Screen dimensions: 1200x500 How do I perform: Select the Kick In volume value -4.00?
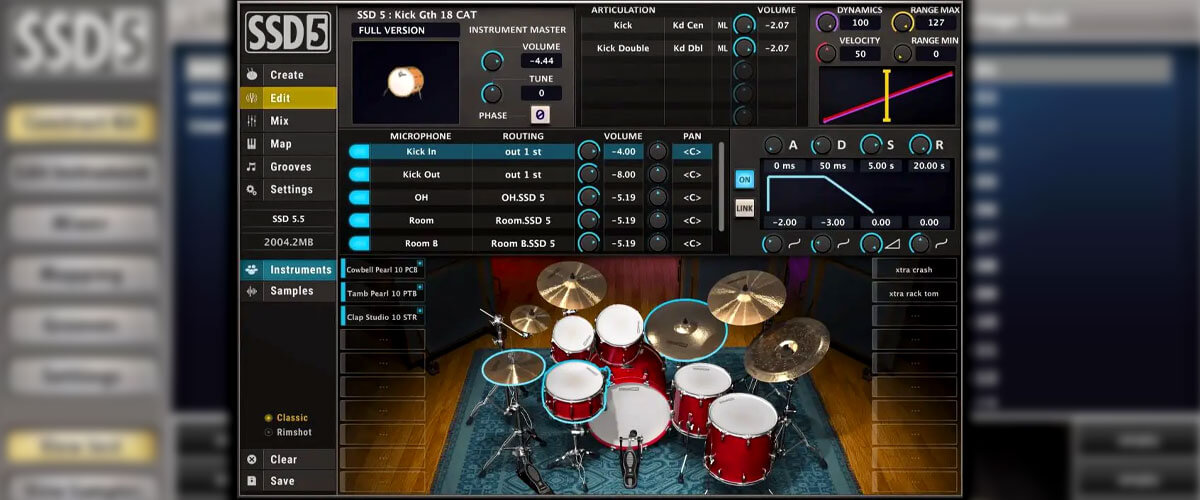click(x=625, y=152)
